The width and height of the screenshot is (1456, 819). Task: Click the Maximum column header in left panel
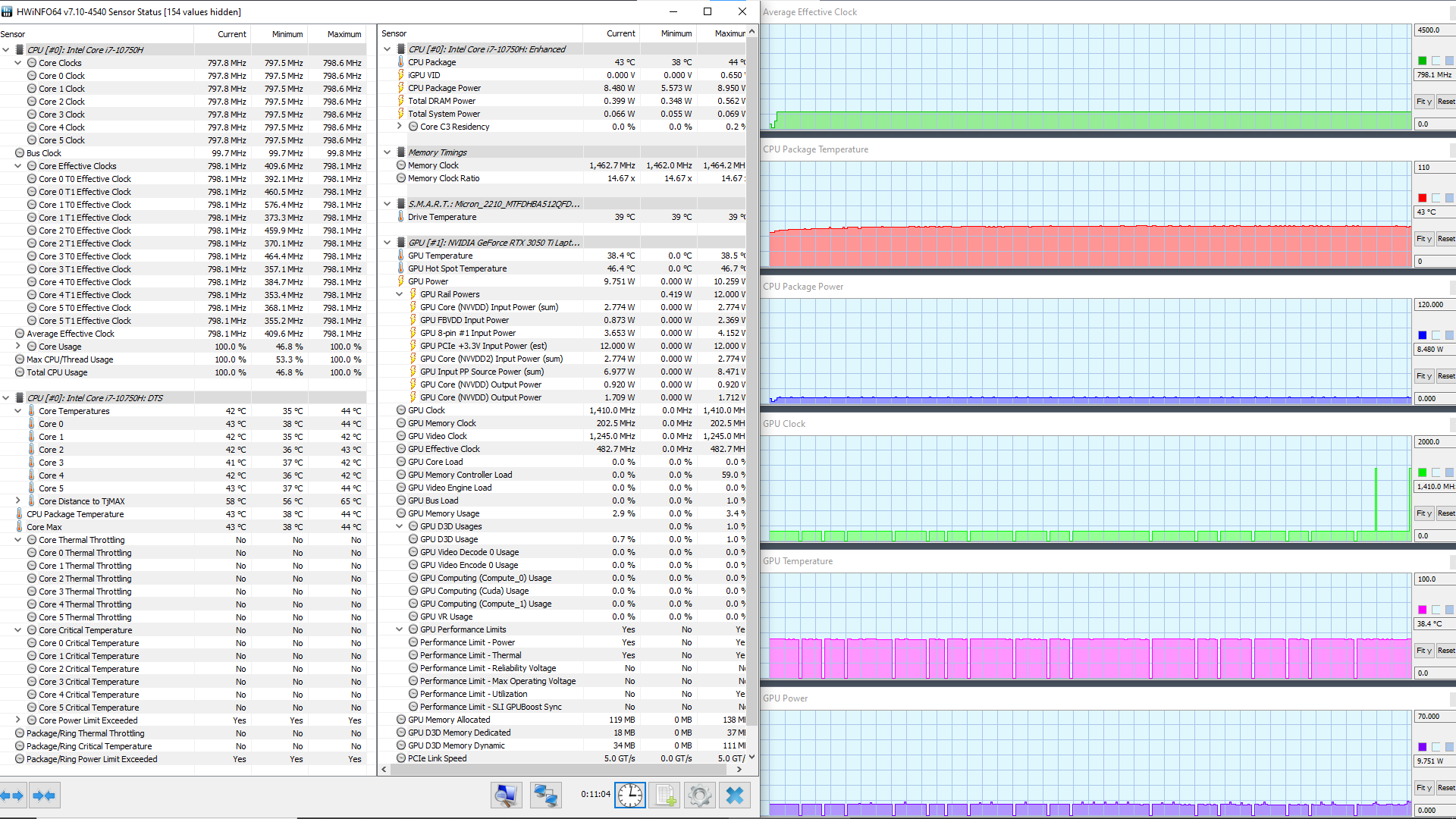point(344,34)
